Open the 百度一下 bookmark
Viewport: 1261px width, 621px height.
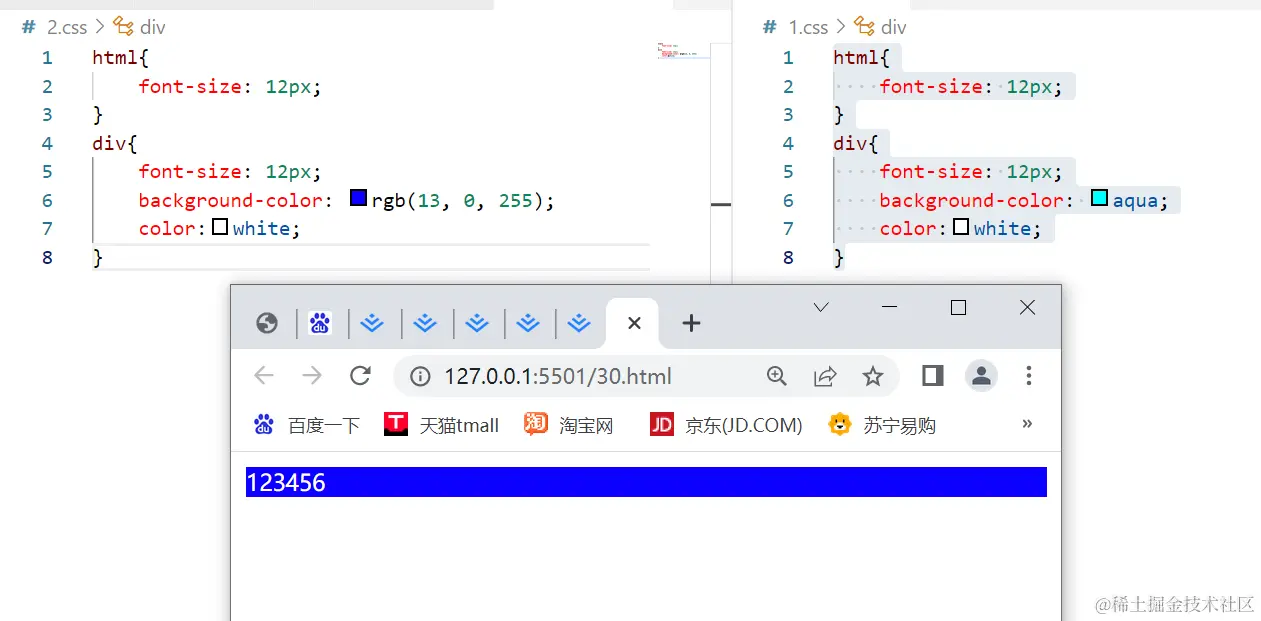click(x=307, y=425)
